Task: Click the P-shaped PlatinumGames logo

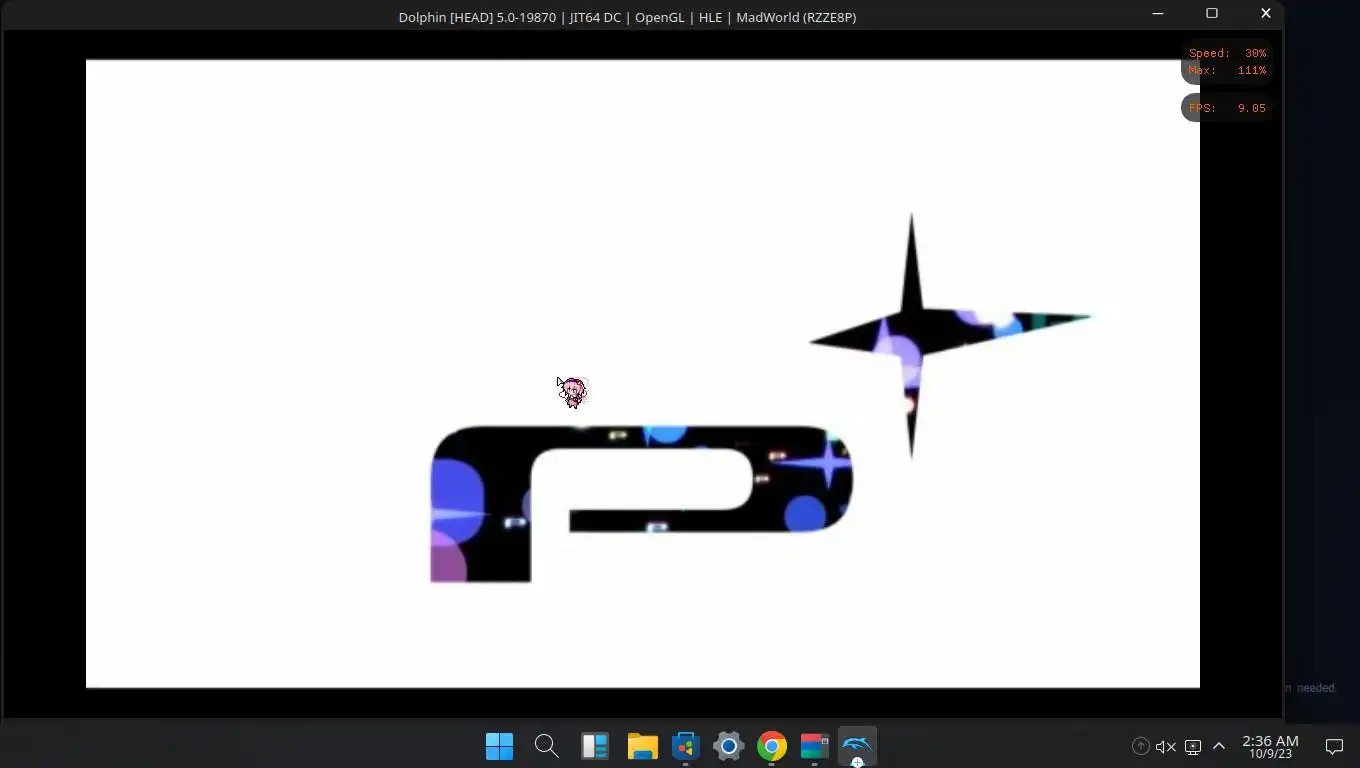Action: 641,503
